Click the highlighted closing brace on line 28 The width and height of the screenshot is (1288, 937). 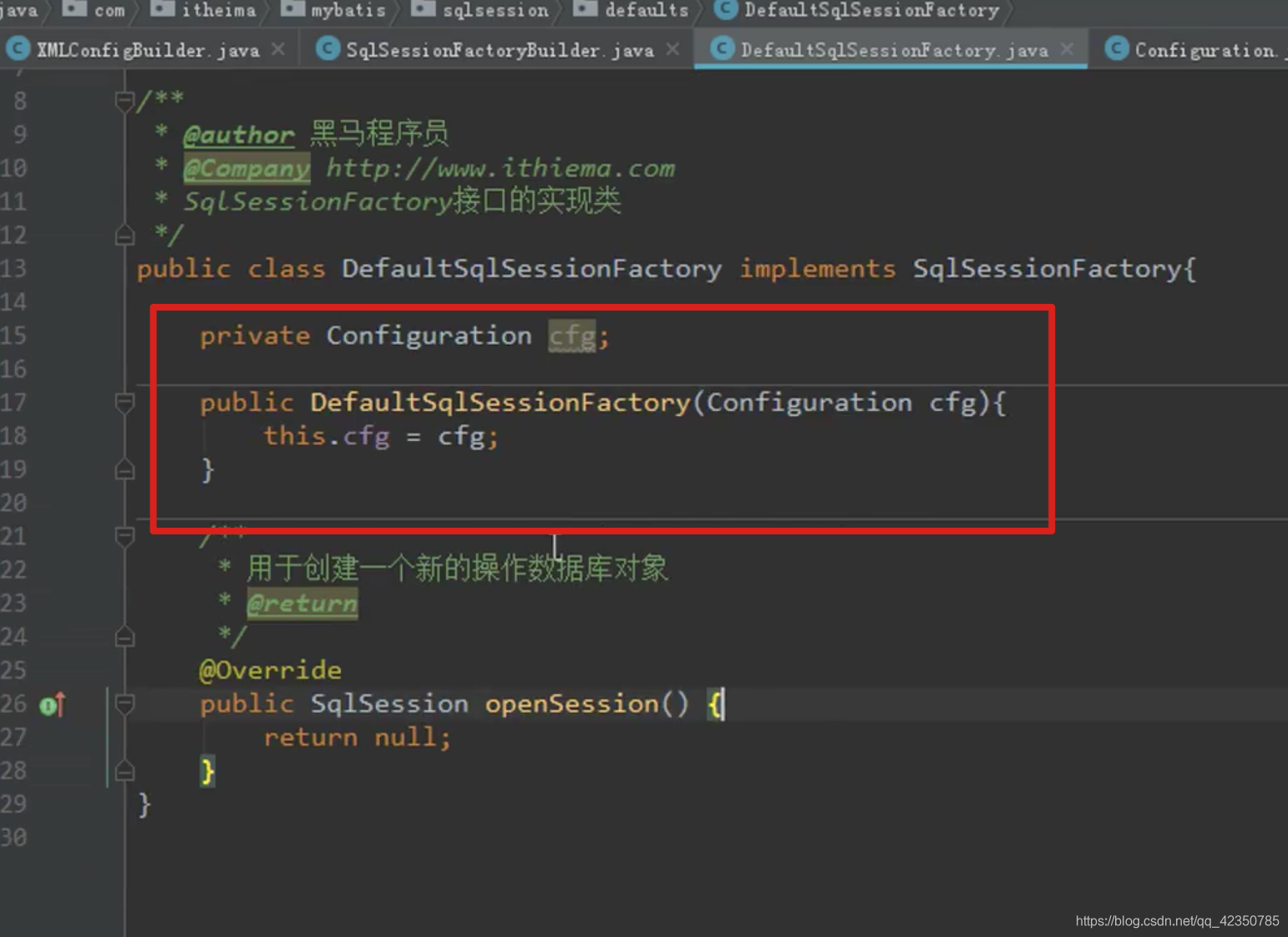click(207, 771)
